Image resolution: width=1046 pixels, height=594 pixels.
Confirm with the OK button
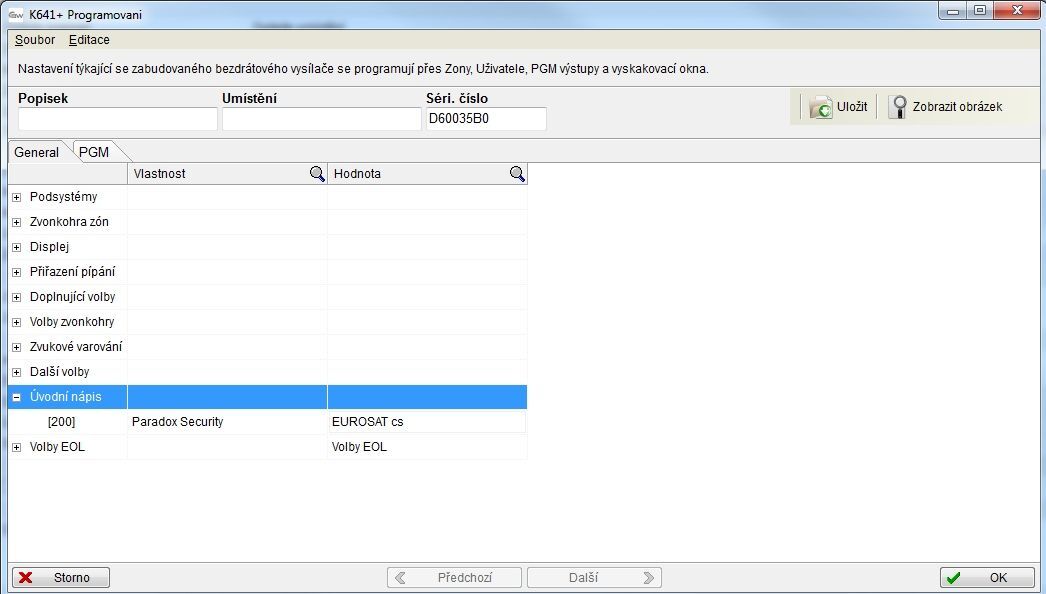pyautogui.click(x=986, y=578)
